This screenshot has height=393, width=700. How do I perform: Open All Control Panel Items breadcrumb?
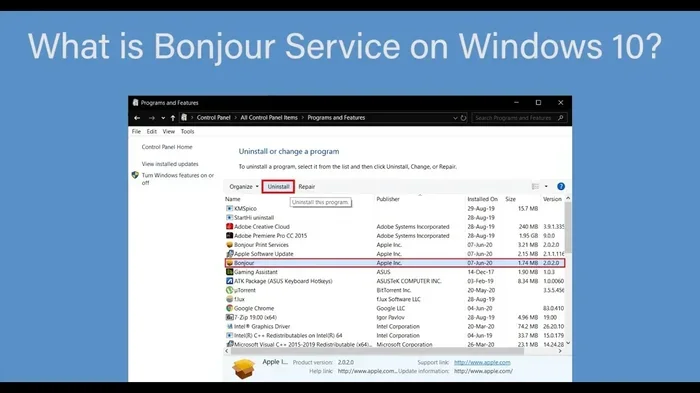point(269,117)
